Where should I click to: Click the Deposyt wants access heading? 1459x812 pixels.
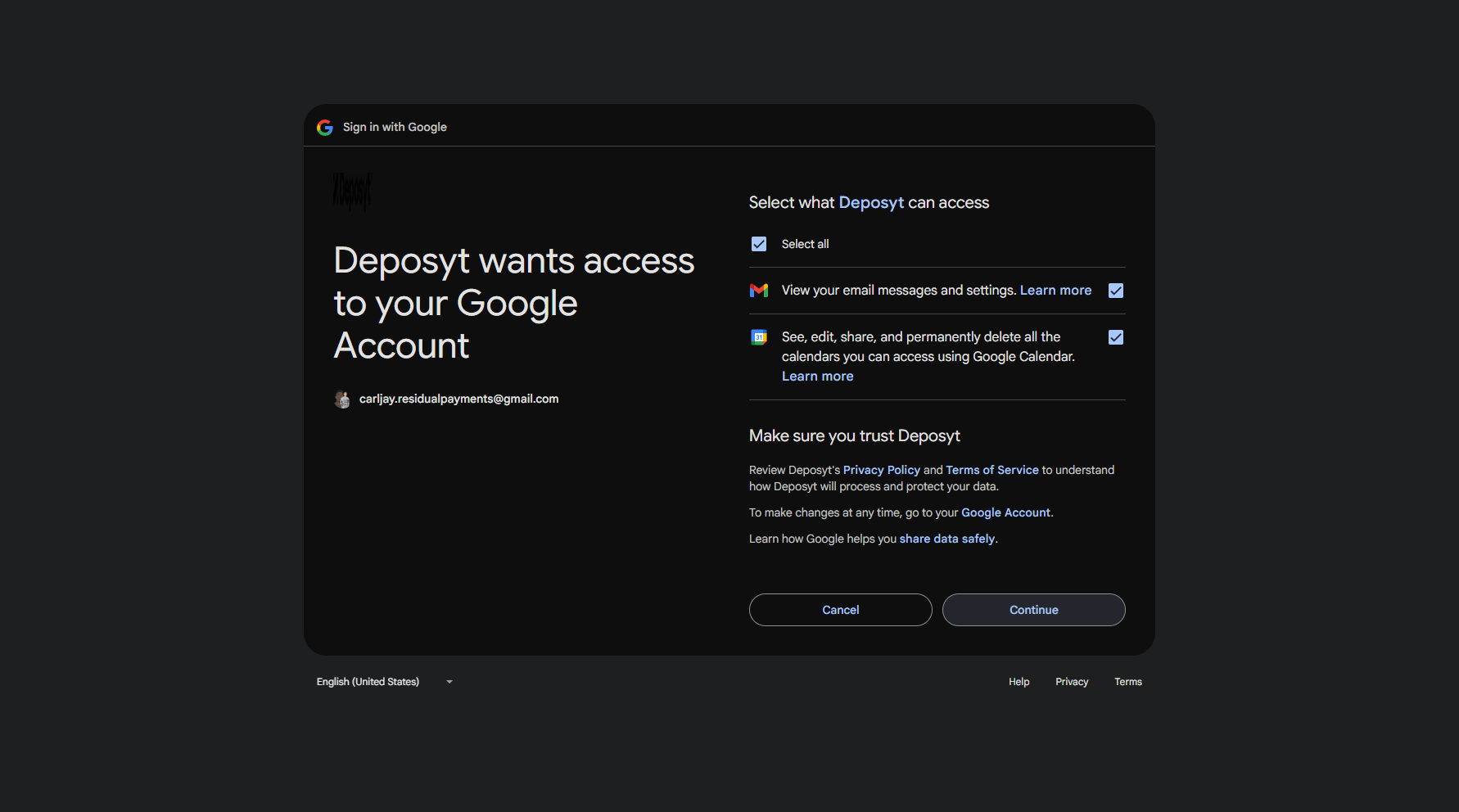click(514, 303)
